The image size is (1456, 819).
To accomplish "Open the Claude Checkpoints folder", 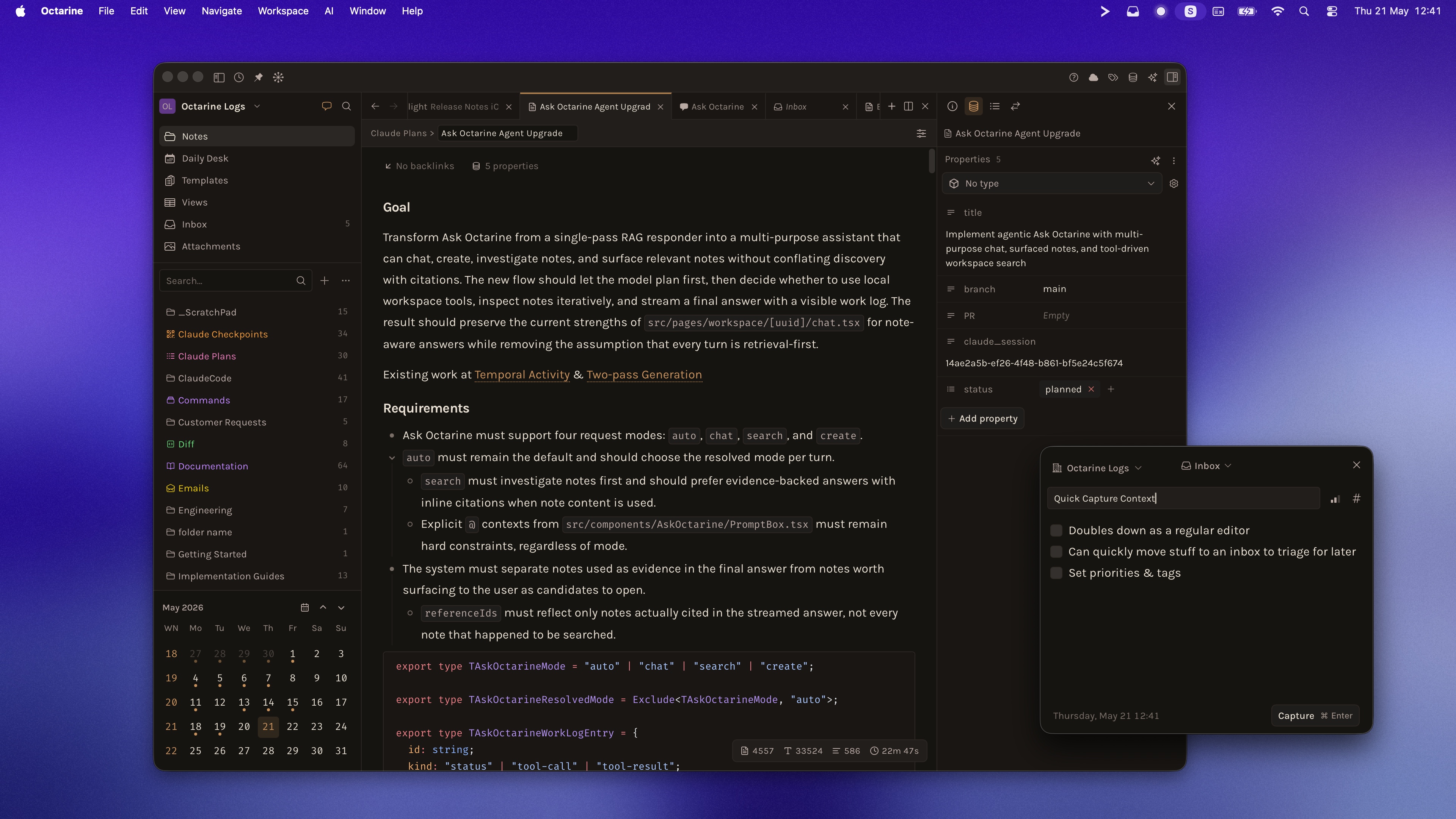I will [257, 334].
